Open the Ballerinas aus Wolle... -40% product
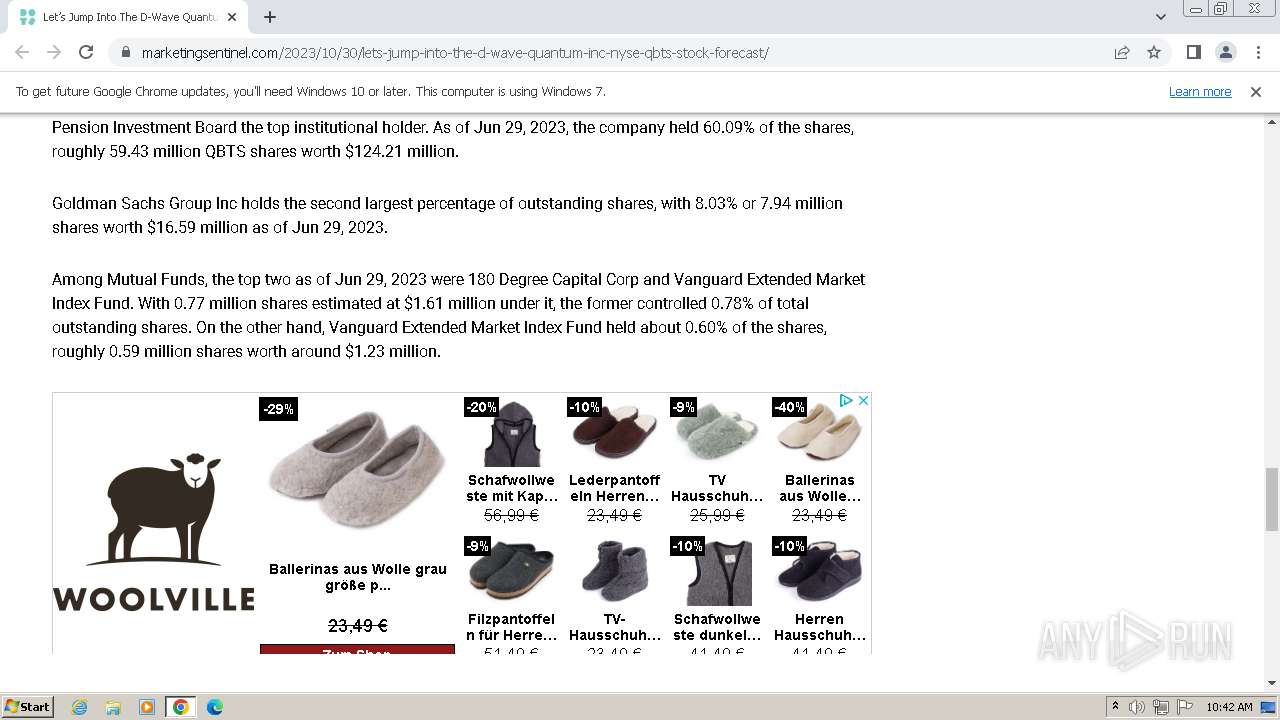1280x720 pixels. tap(819, 488)
